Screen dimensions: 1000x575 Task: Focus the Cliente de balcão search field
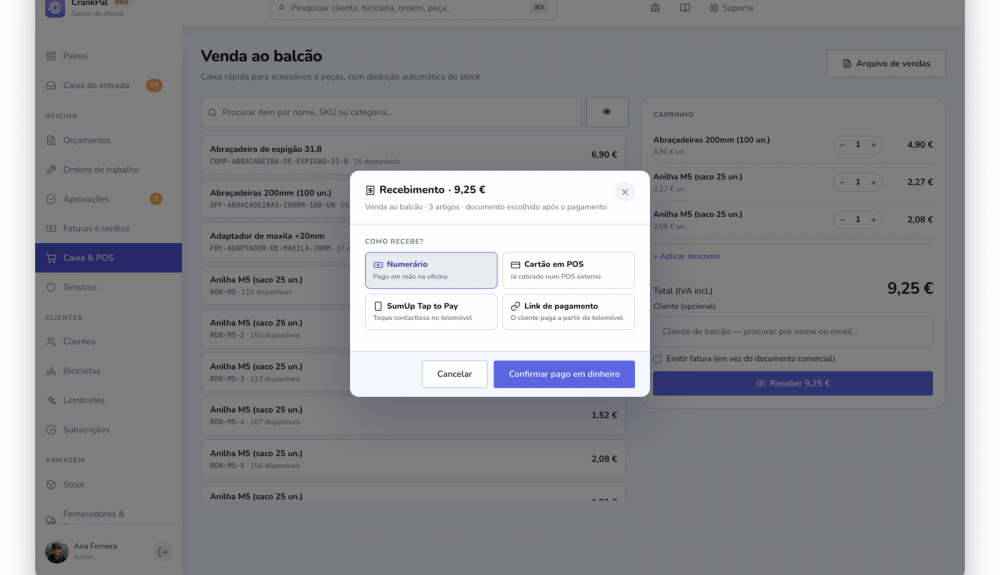[x=792, y=331]
